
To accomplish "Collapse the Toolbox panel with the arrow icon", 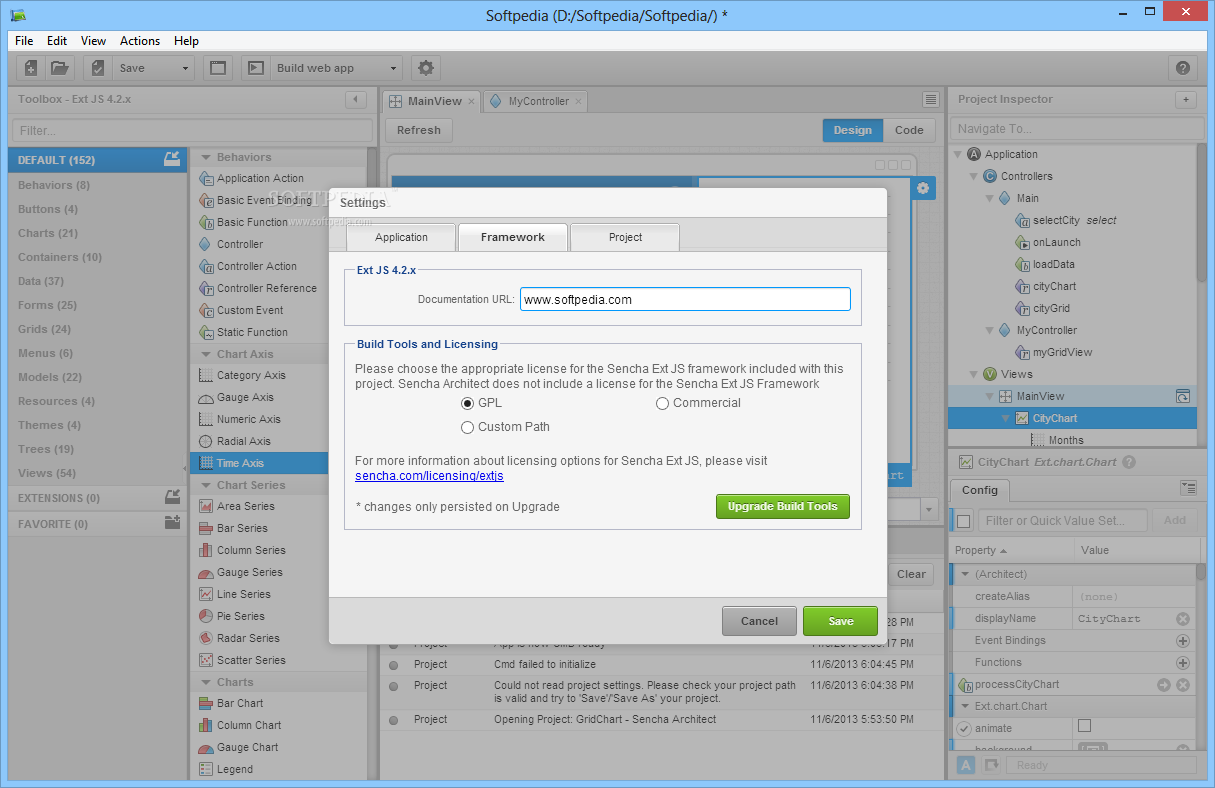I will pos(355,99).
